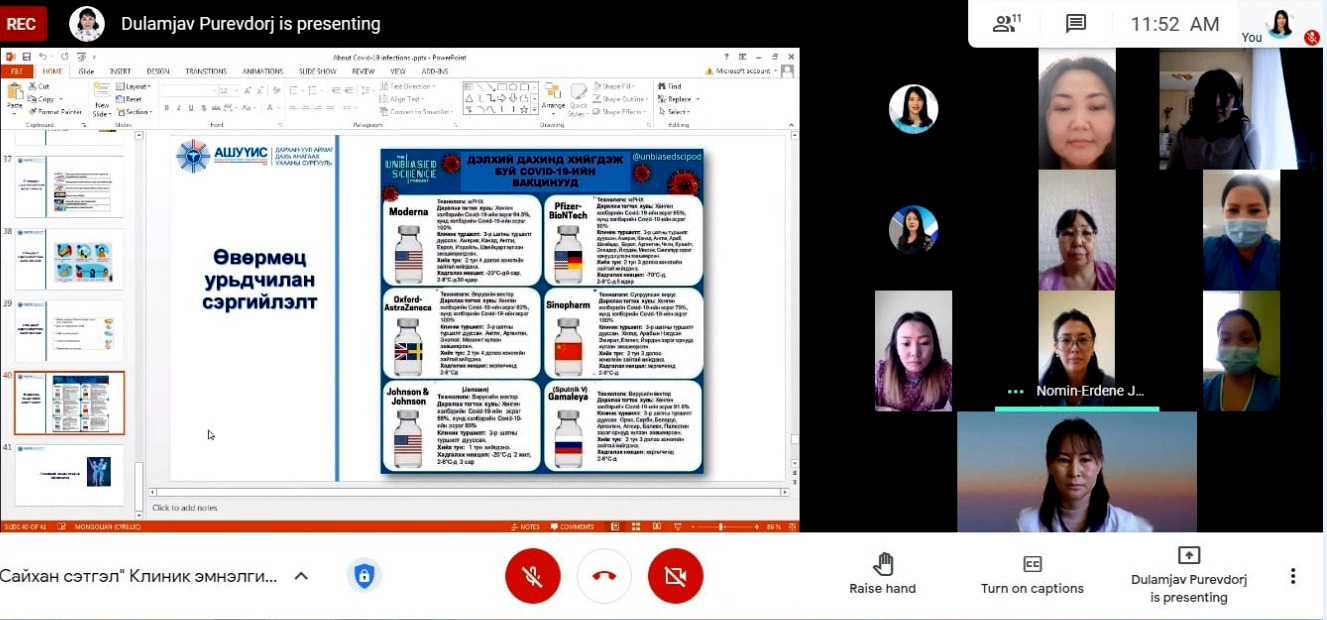Screen dimensions: 1327x620
Task: Open the Arrange dropdown in Drawing group
Action: click(x=553, y=98)
